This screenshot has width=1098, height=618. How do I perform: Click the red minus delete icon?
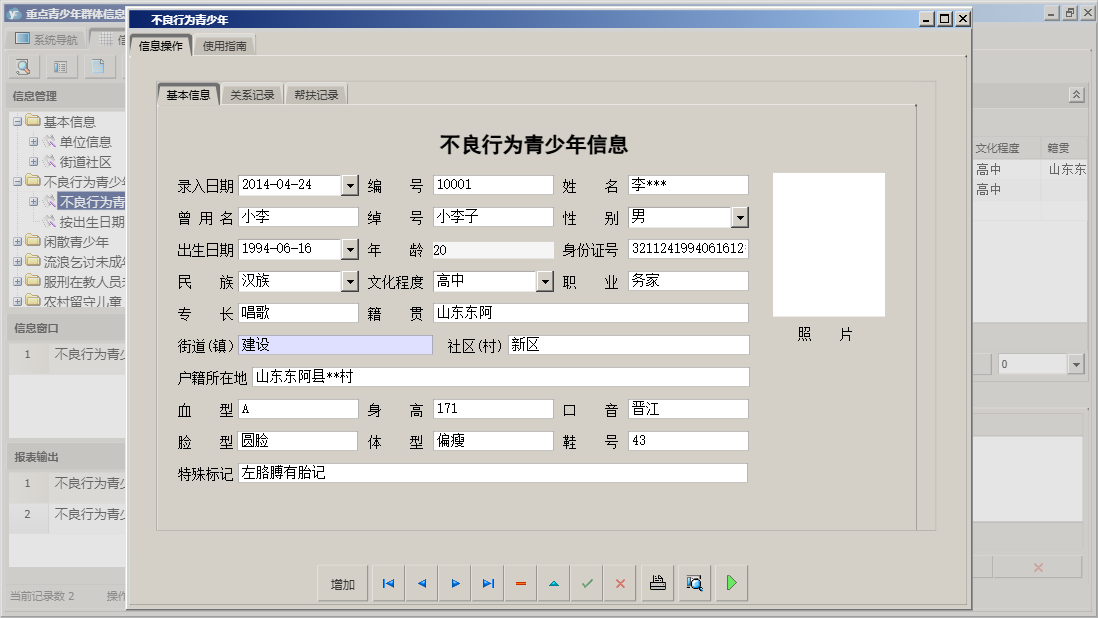click(521, 584)
